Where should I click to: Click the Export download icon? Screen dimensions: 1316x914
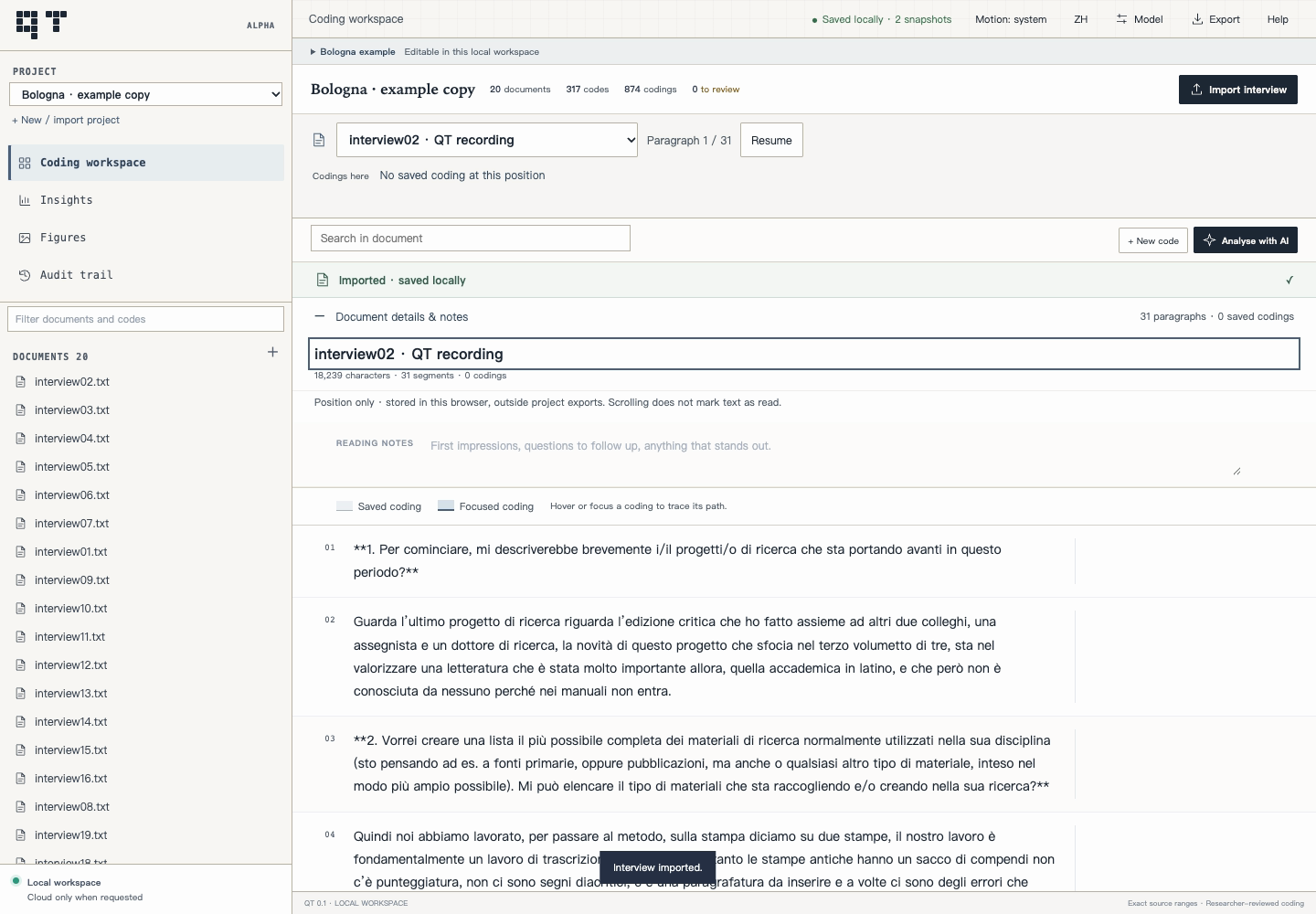coord(1197,19)
